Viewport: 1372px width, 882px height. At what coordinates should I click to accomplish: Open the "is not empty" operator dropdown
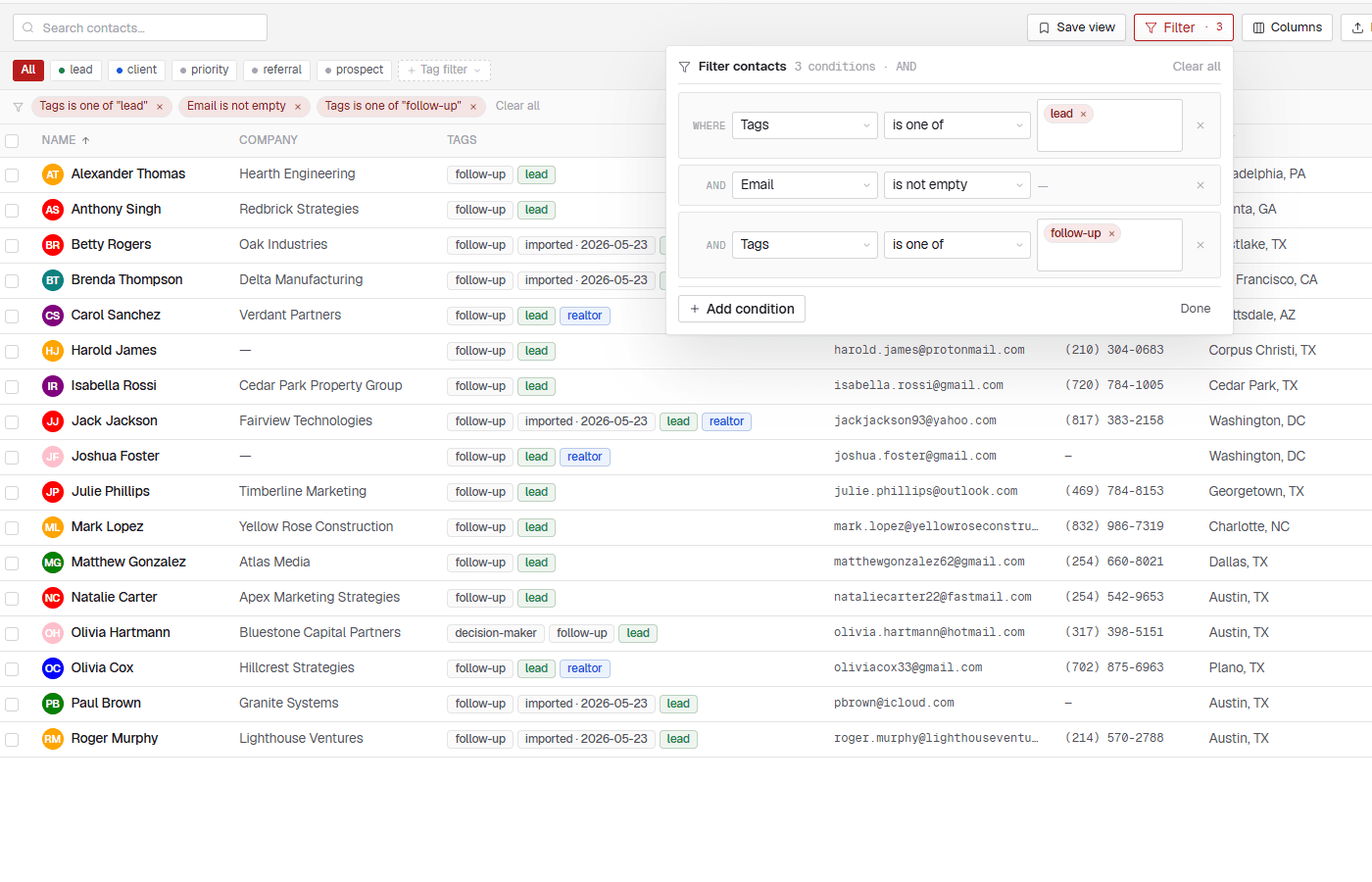(x=957, y=185)
